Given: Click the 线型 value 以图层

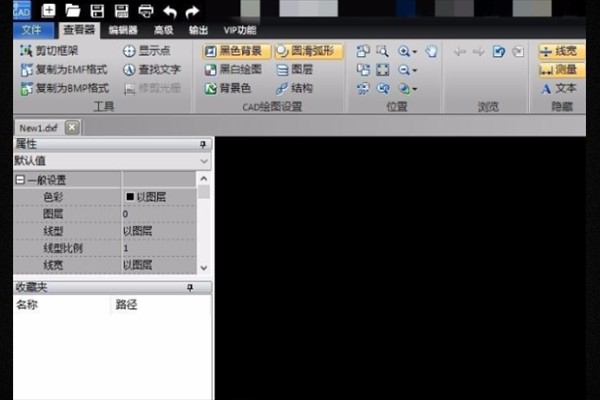Looking at the screenshot, I should point(159,231).
